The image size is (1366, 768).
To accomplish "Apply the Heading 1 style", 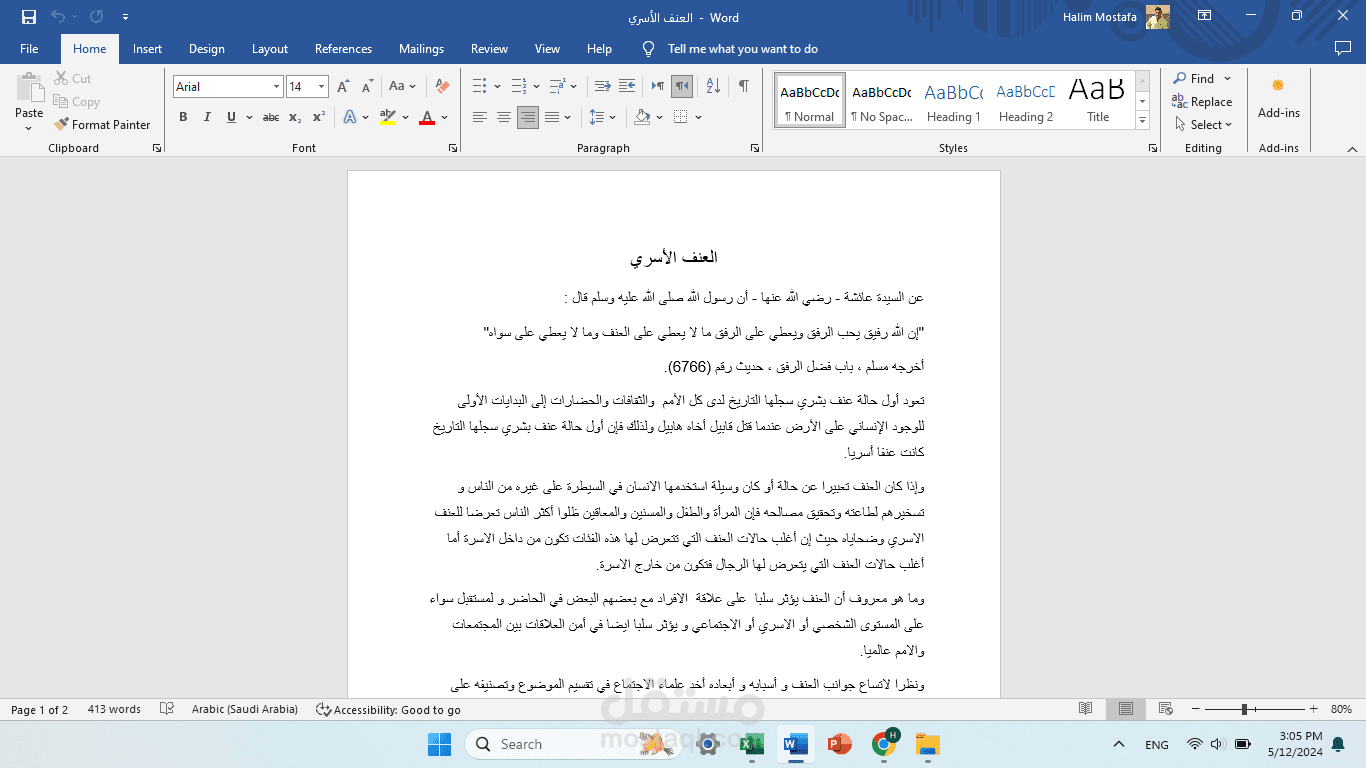I will pos(953,100).
